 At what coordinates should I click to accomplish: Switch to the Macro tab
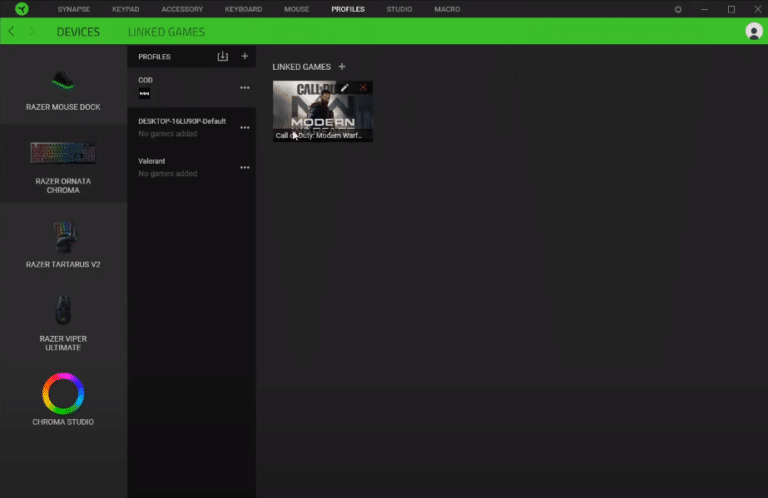[447, 9]
